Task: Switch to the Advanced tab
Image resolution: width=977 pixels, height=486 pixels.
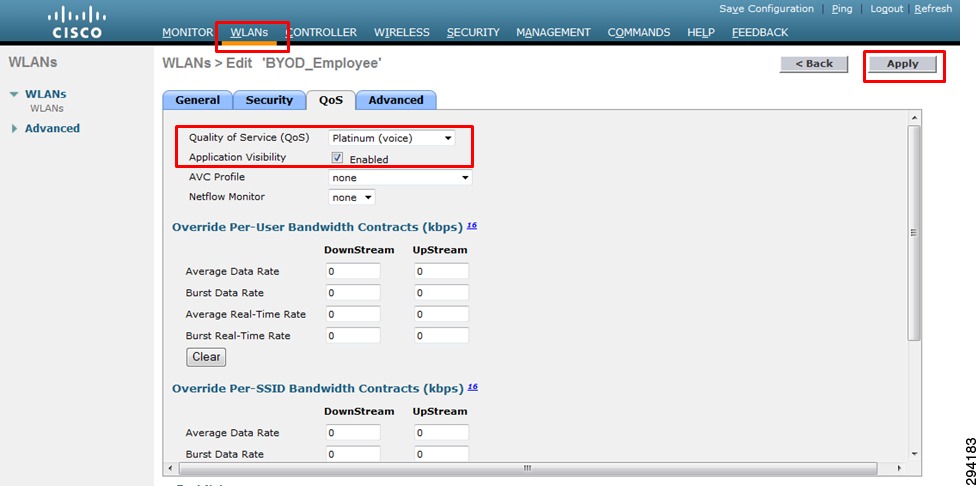Action: point(396,100)
